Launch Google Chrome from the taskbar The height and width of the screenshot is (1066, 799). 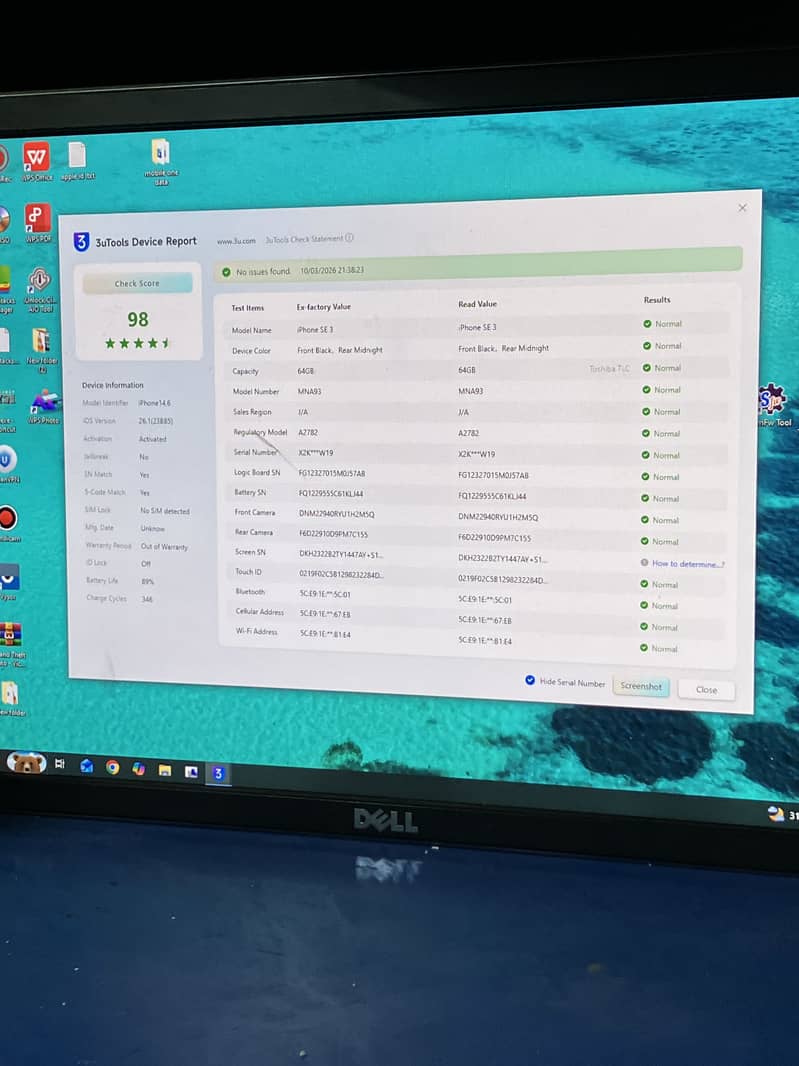tap(113, 768)
